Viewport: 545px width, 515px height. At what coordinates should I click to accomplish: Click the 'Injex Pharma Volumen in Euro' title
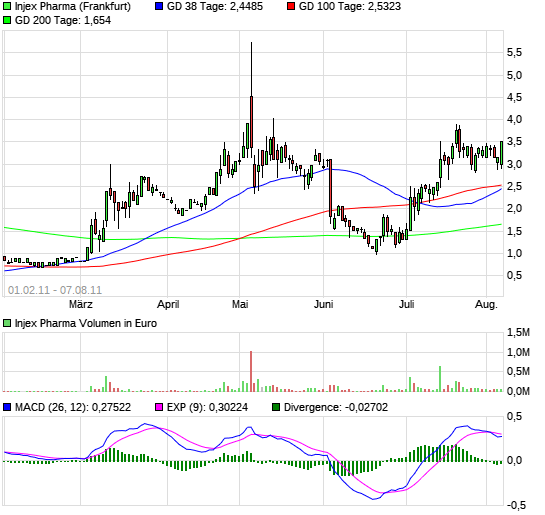[86, 323]
